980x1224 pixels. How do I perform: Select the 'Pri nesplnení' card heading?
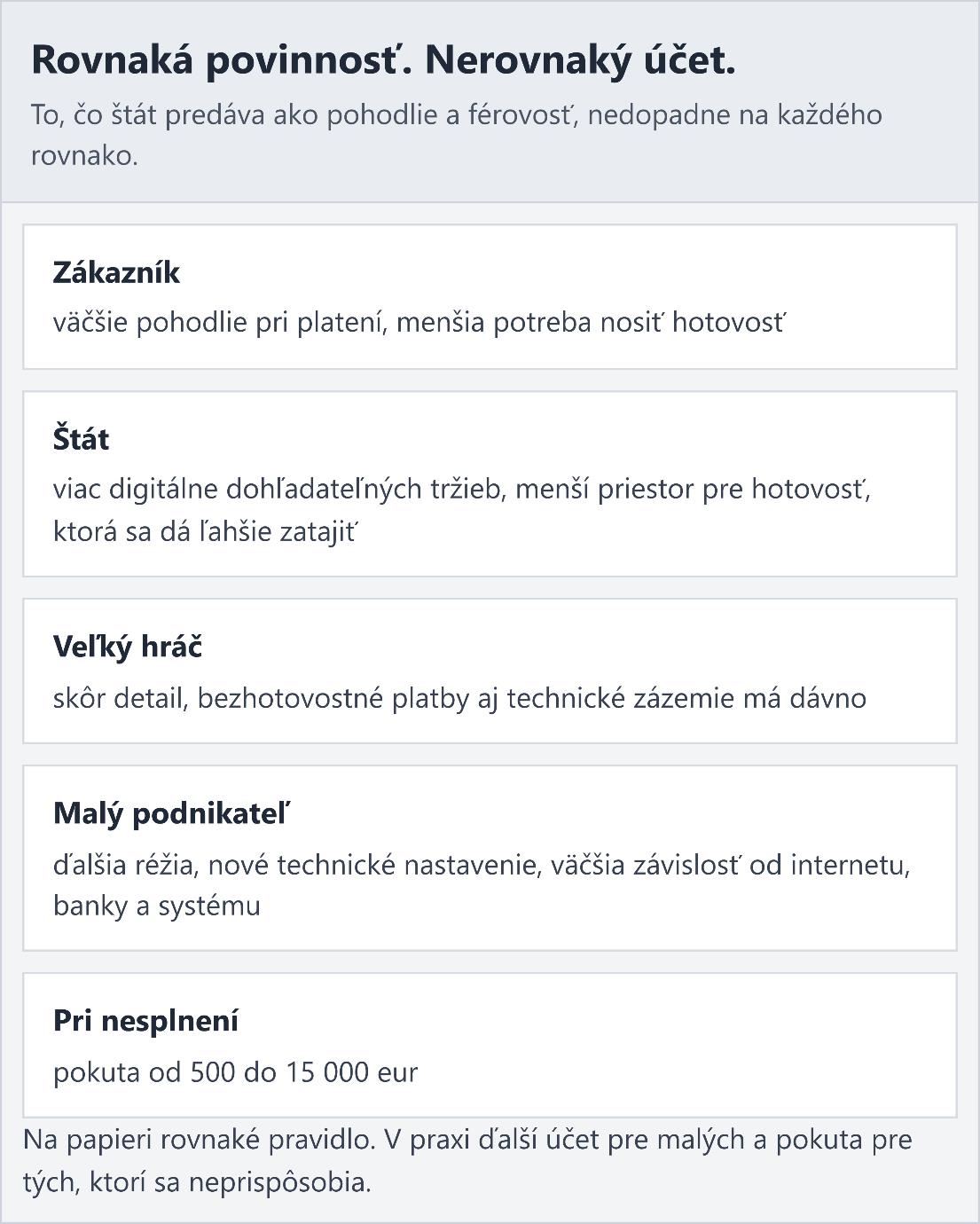point(146,1021)
